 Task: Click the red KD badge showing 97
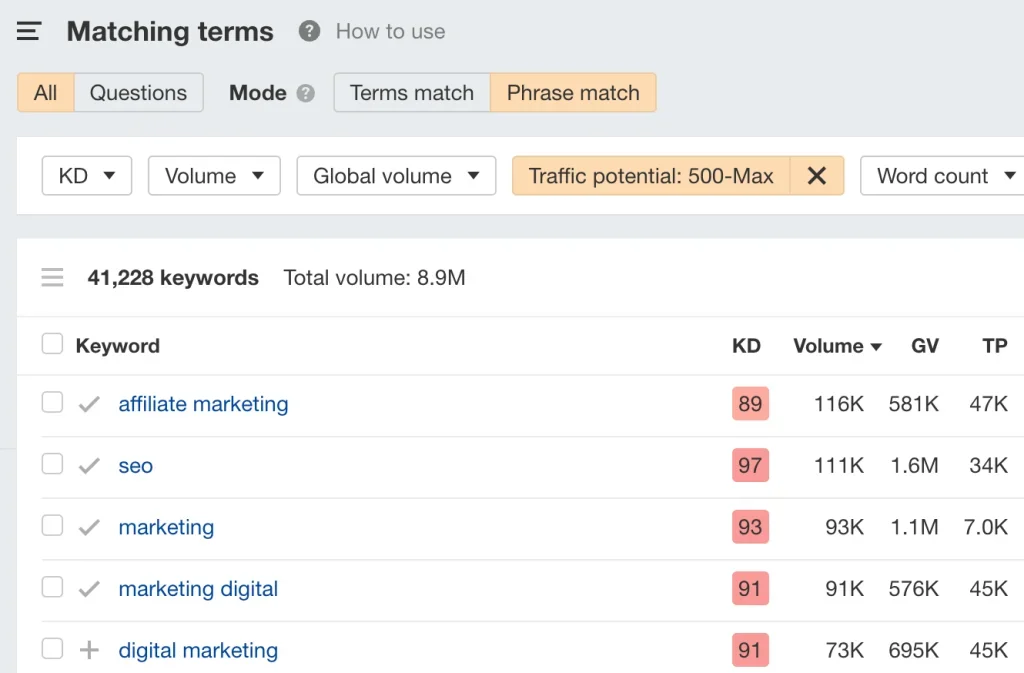click(x=750, y=465)
